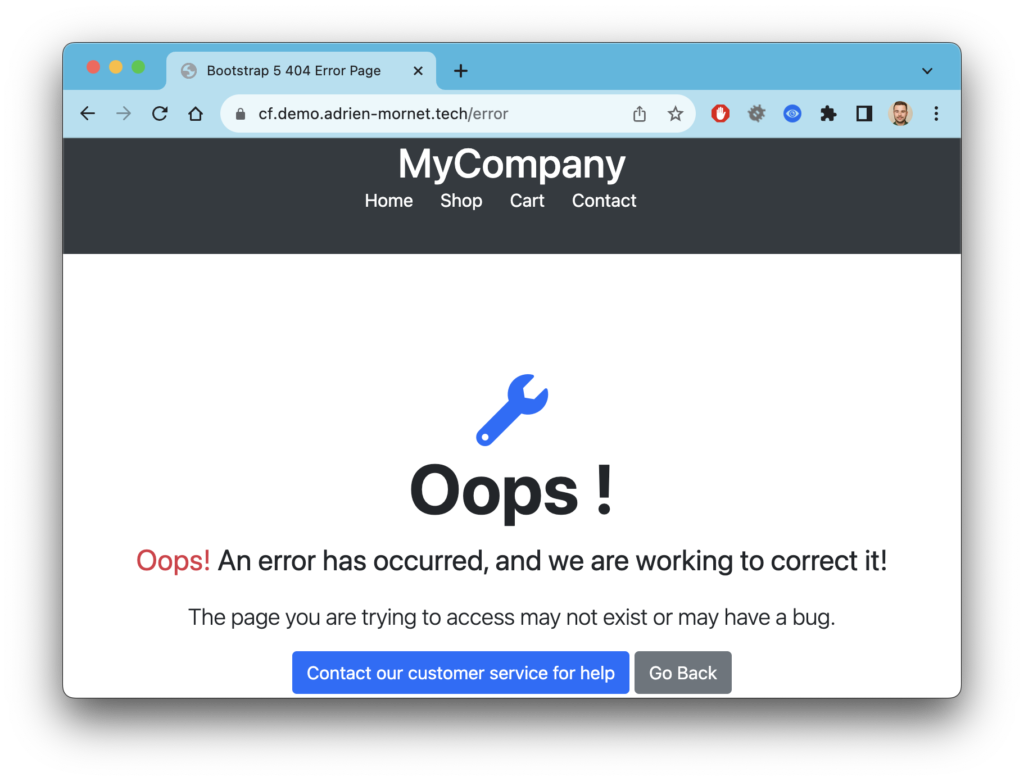
Task: Reload the current page
Action: 159,114
